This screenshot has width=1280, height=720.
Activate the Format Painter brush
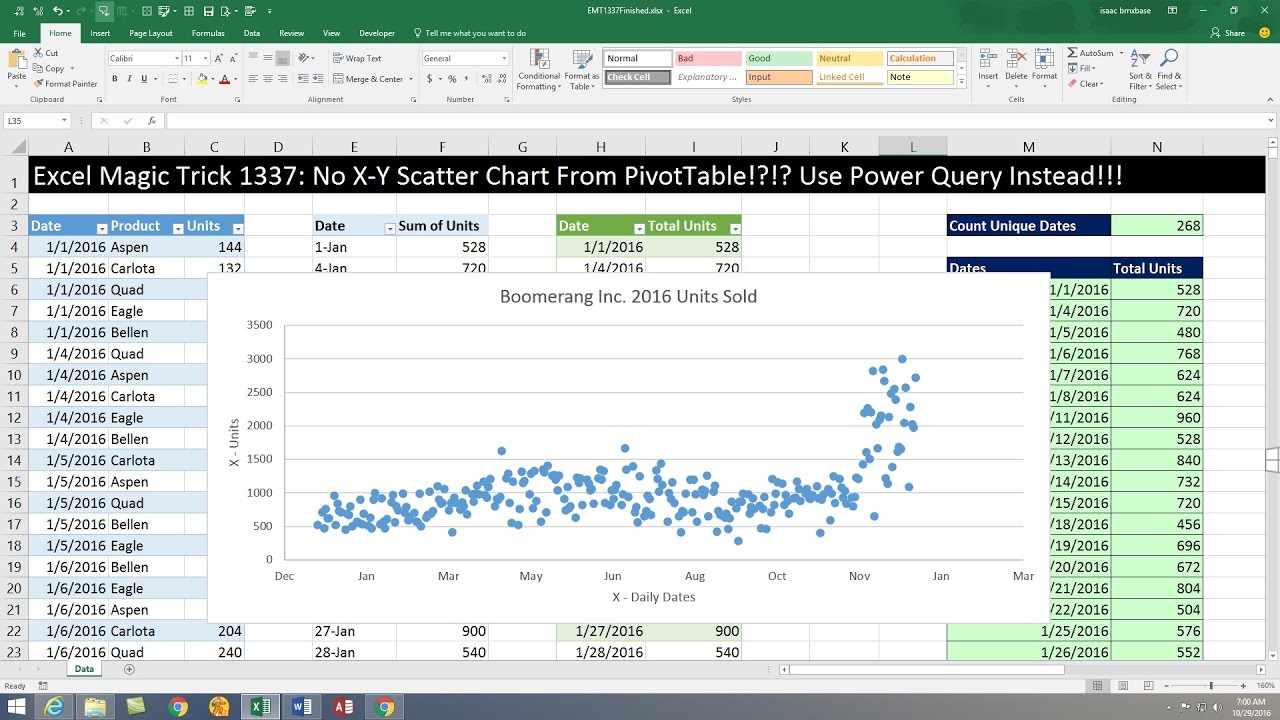(x=65, y=84)
